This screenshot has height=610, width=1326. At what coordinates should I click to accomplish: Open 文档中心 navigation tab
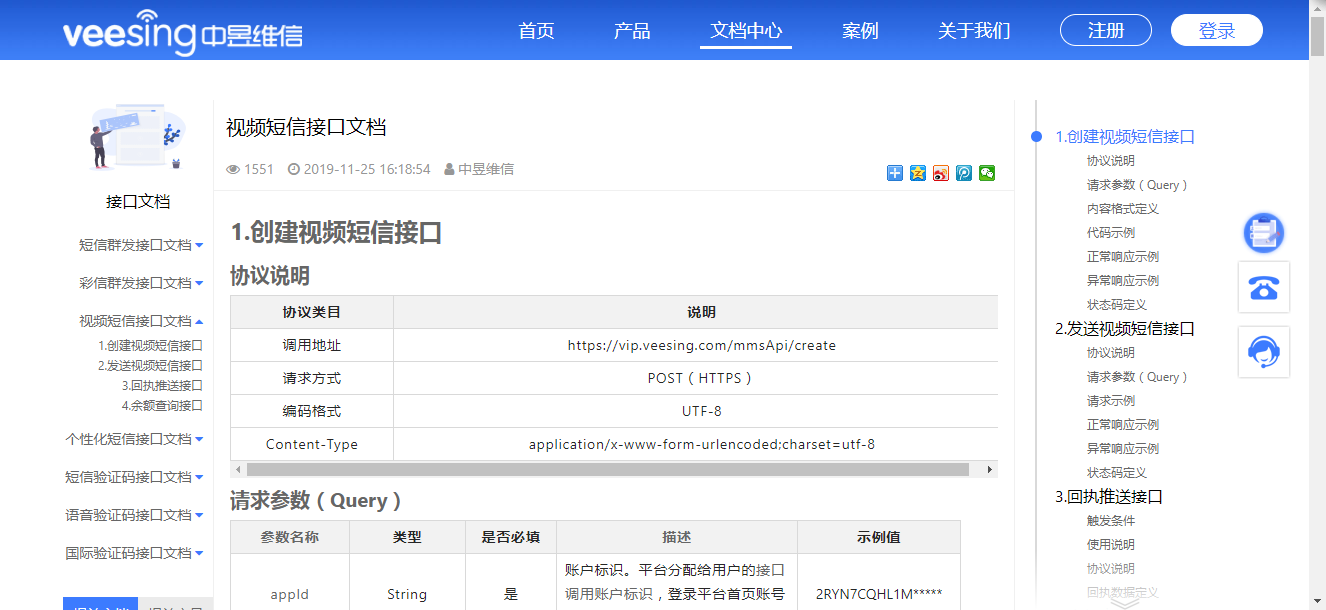pyautogui.click(x=746, y=31)
